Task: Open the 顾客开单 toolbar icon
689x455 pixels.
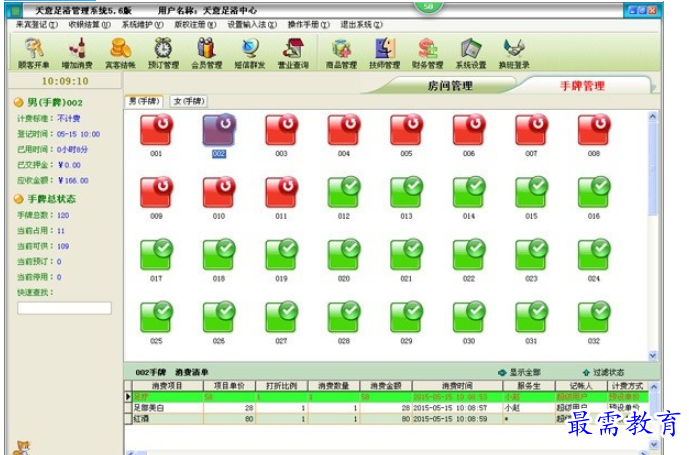Action: pos(34,53)
